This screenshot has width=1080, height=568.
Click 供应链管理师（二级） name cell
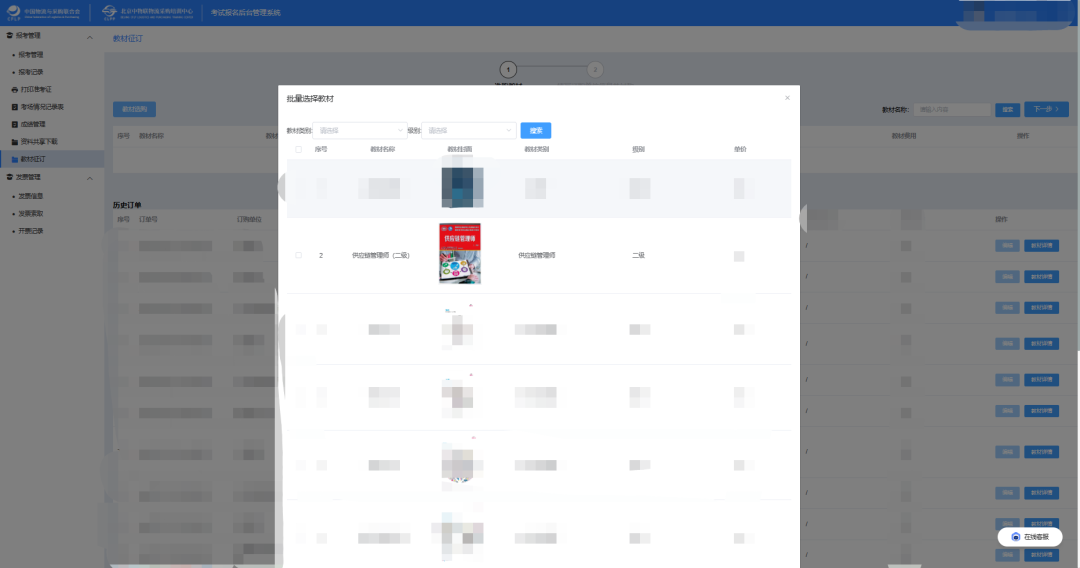(381, 255)
